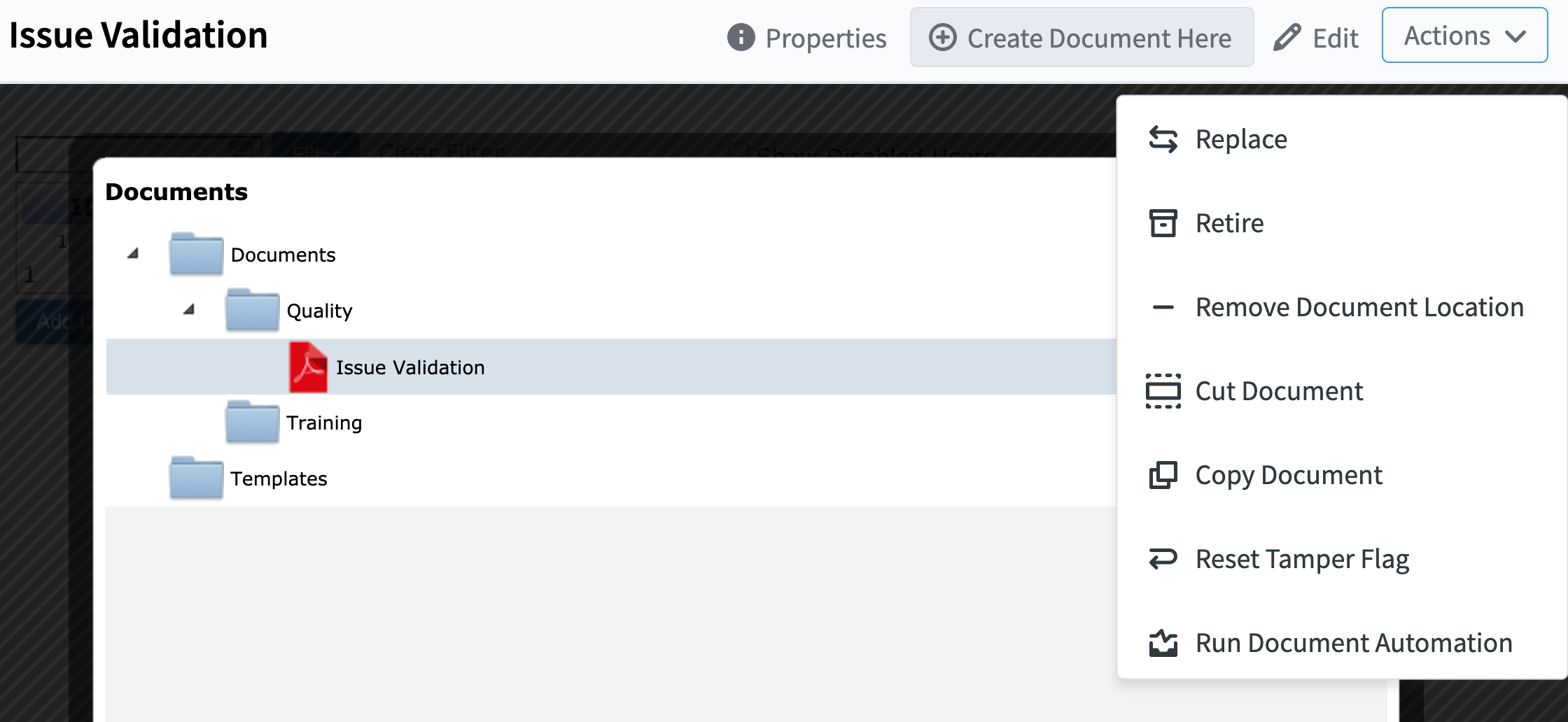Click the Copy Document icon
The height and width of the screenshot is (722, 1568).
pos(1163,475)
